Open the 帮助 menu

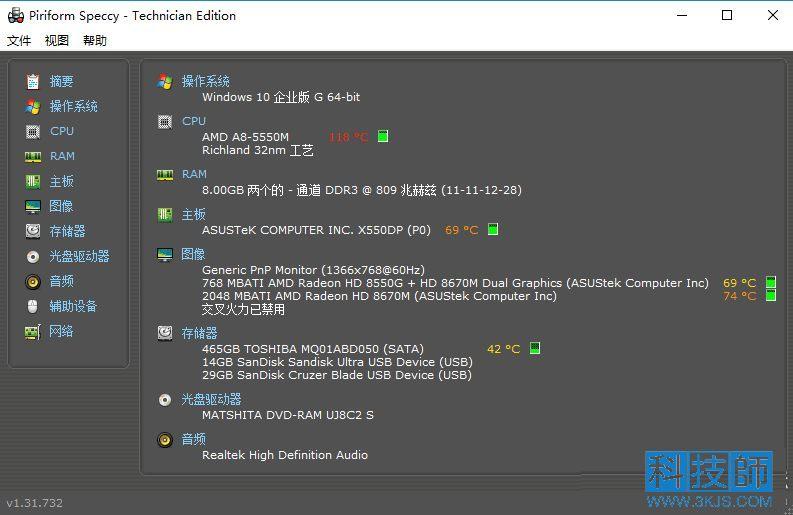[95, 40]
